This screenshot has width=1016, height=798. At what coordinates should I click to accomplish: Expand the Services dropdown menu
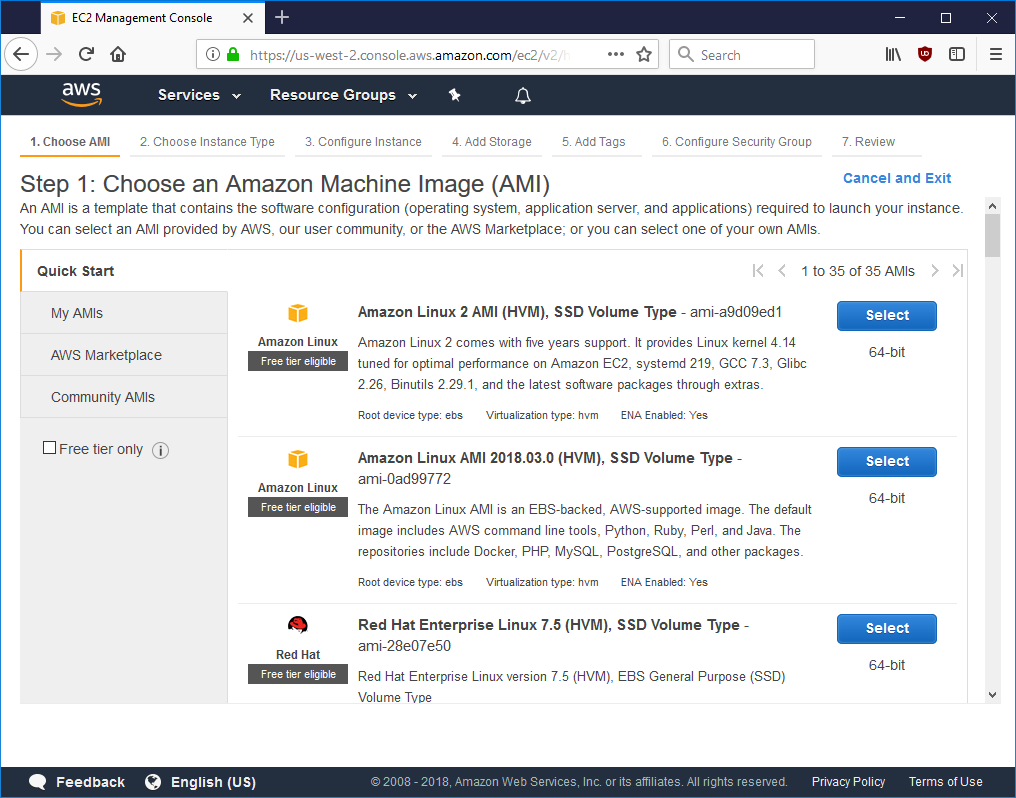click(x=200, y=95)
